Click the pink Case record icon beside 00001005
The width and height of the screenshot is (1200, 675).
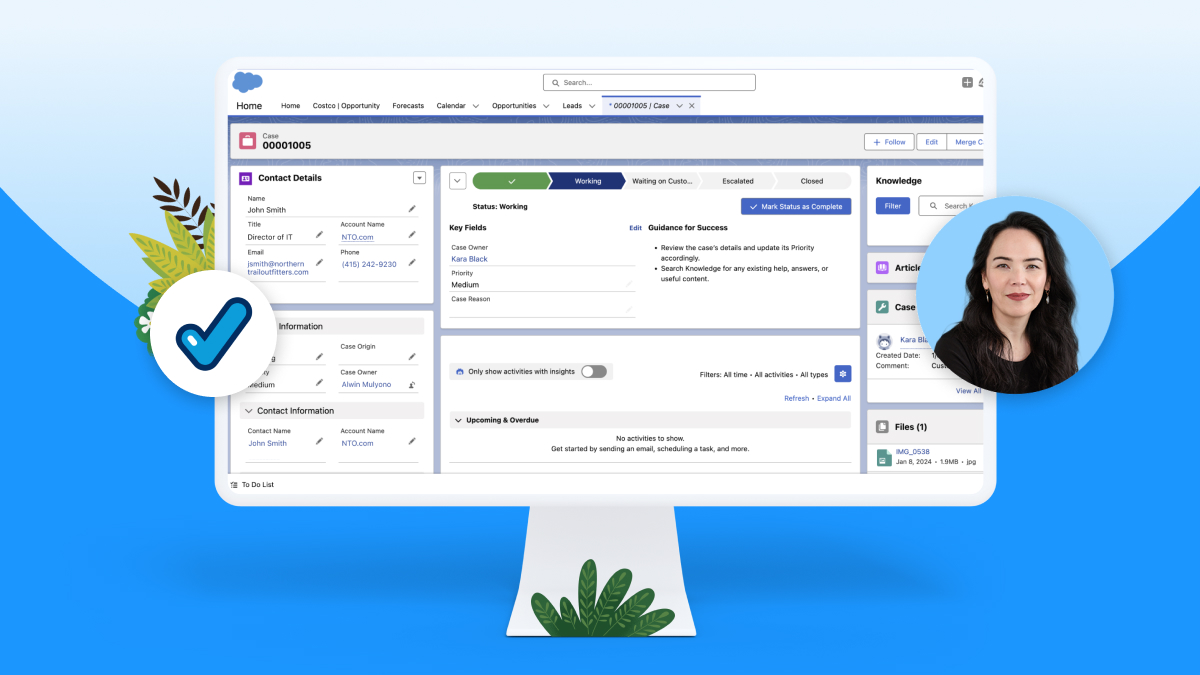click(x=248, y=141)
